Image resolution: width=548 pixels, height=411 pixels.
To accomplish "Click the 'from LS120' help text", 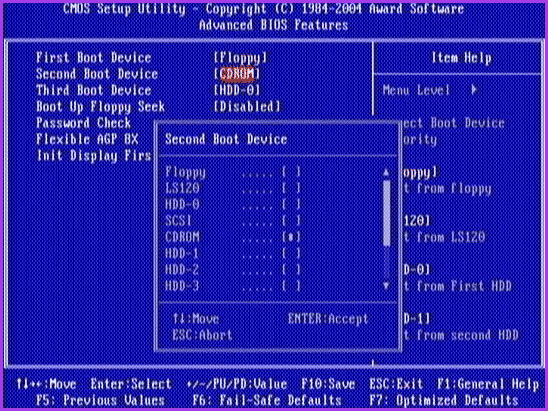I will [450, 237].
